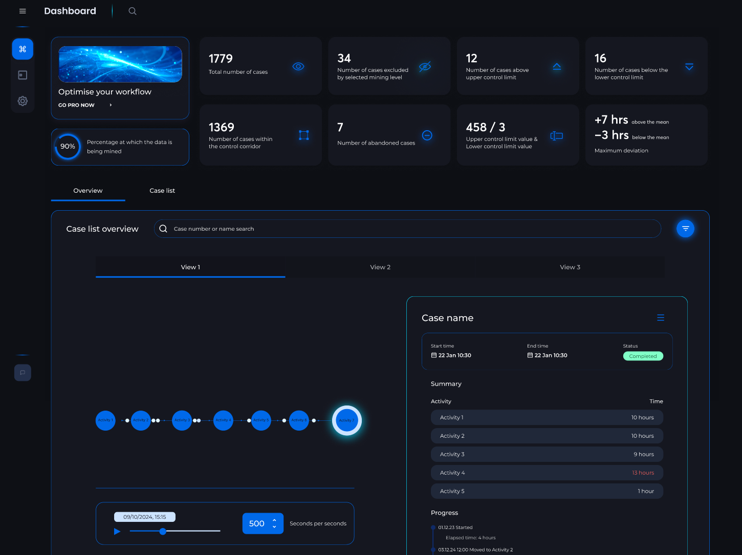Click the control corridor card icon

click(303, 135)
